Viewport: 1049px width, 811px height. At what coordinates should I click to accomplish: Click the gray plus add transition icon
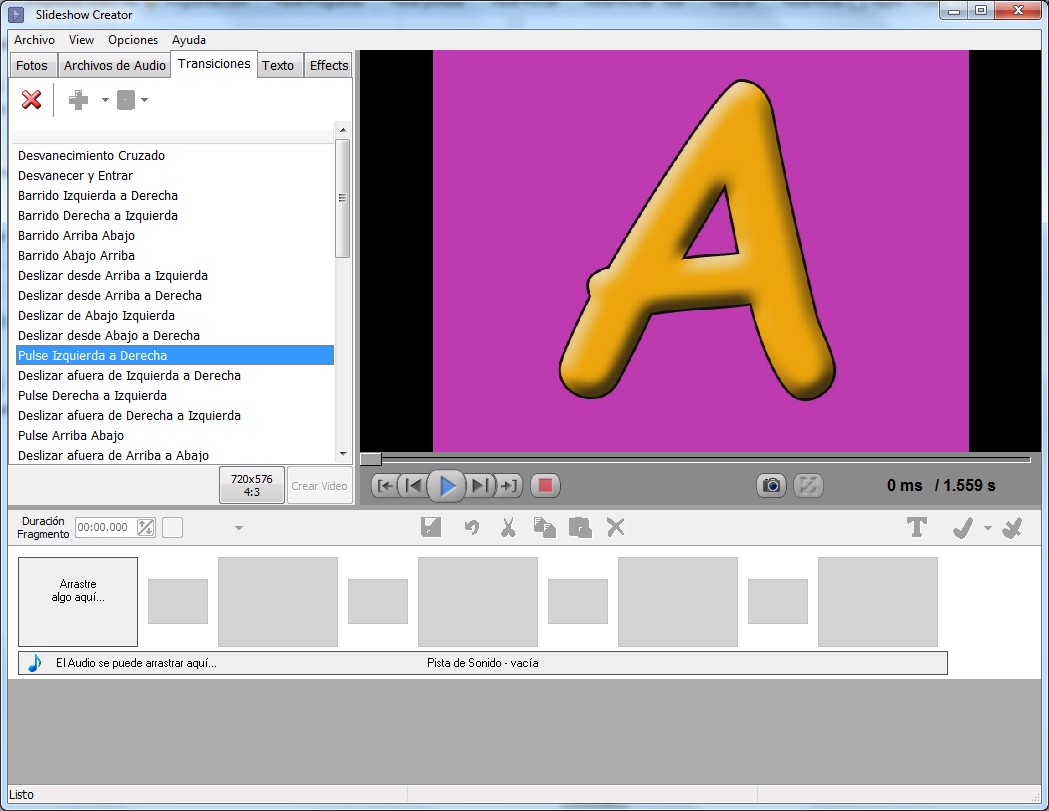78,100
